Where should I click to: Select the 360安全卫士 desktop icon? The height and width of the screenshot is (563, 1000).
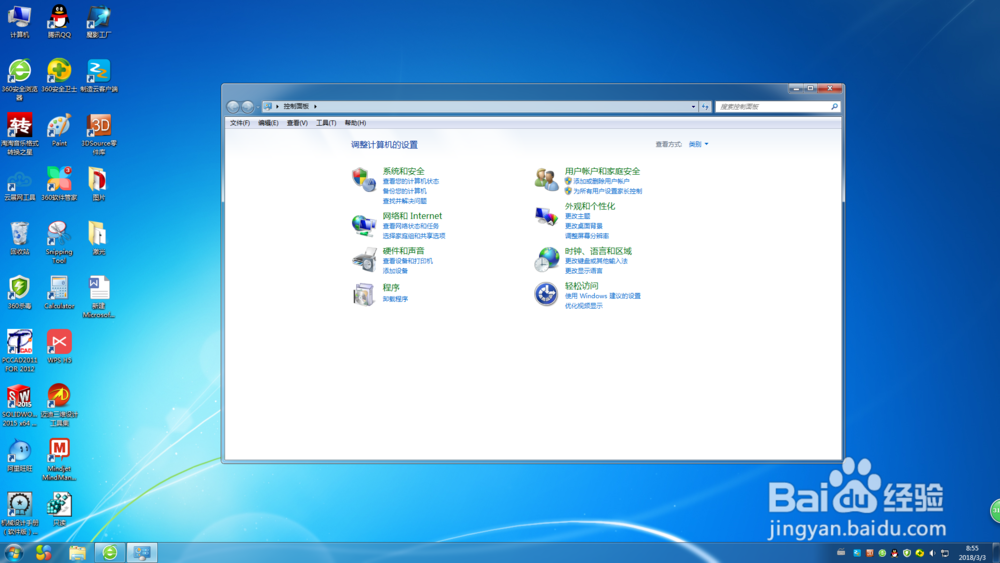[x=59, y=76]
